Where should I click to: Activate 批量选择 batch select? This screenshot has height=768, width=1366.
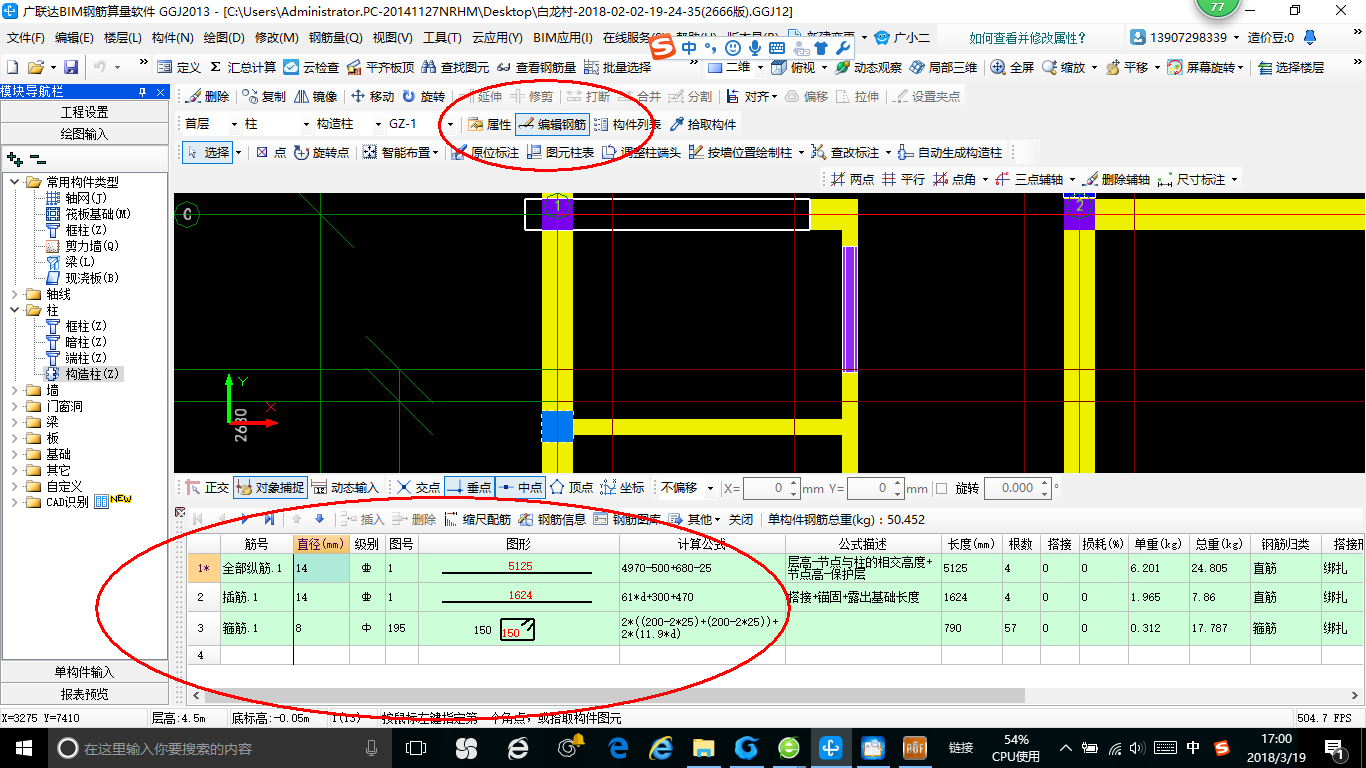pyautogui.click(x=617, y=67)
